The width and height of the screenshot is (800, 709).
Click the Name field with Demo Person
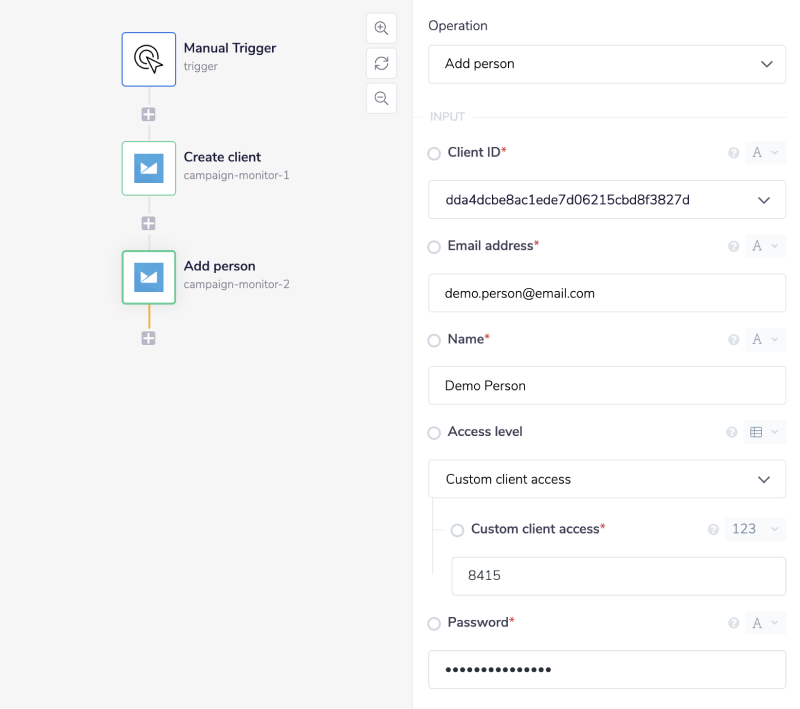point(606,386)
